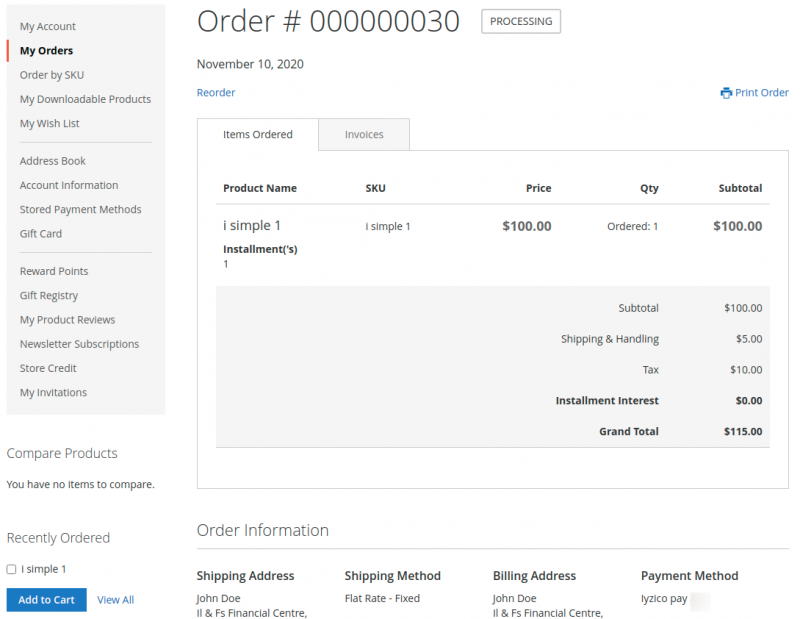Select Gift Card in the sidebar
This screenshot has height=619, width=800.
(40, 233)
